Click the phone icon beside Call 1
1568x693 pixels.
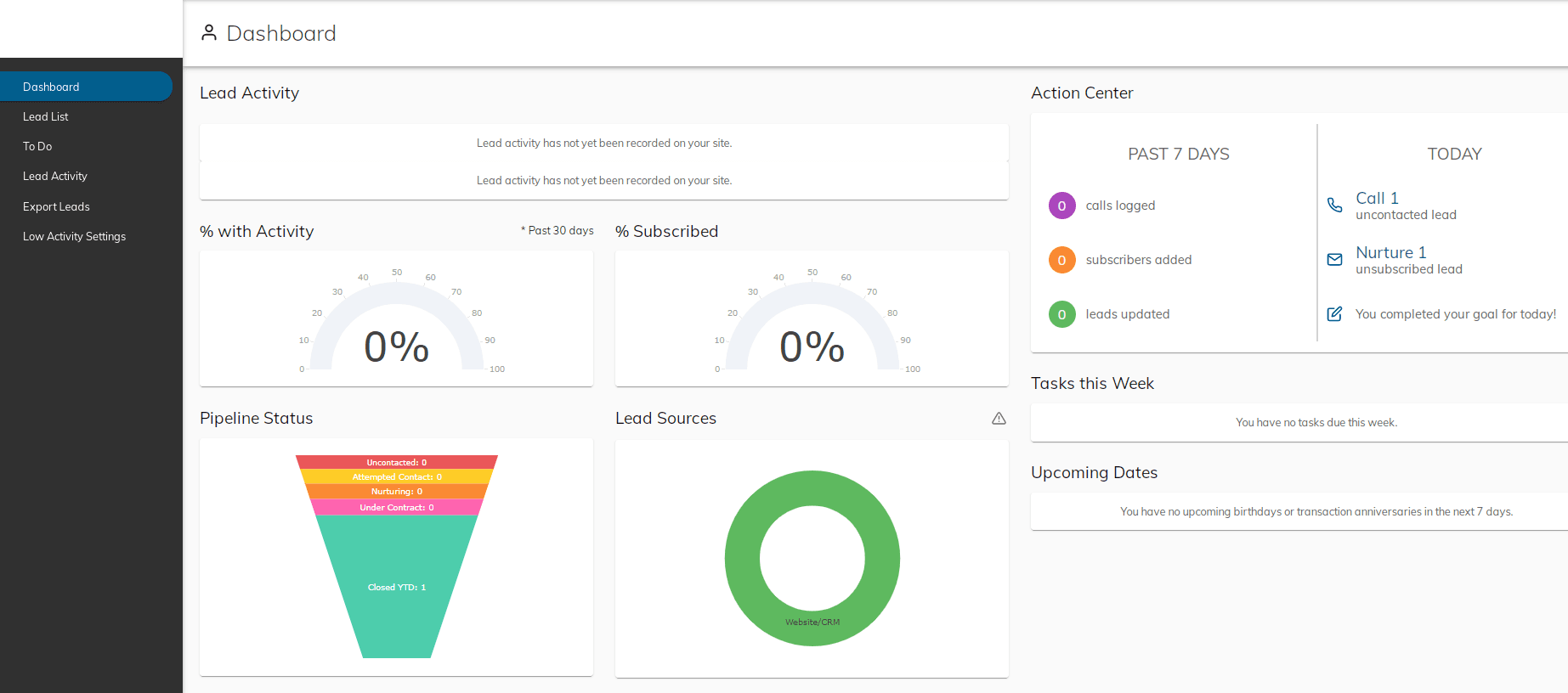[1334, 206]
